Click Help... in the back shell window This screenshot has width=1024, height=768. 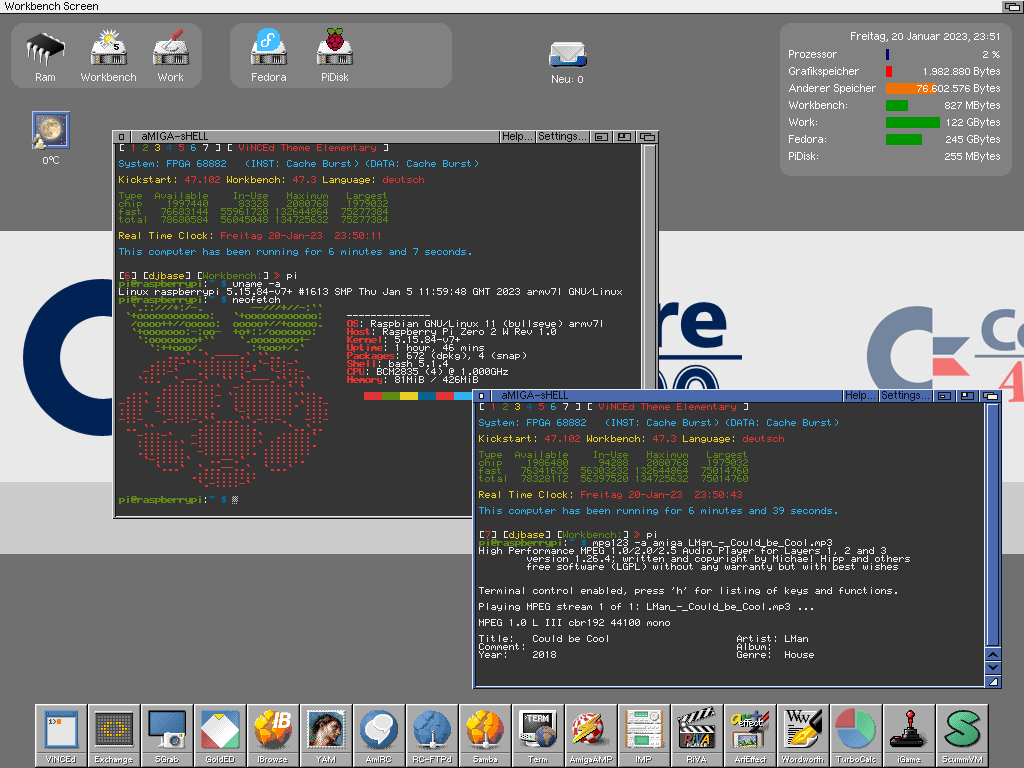click(517, 136)
